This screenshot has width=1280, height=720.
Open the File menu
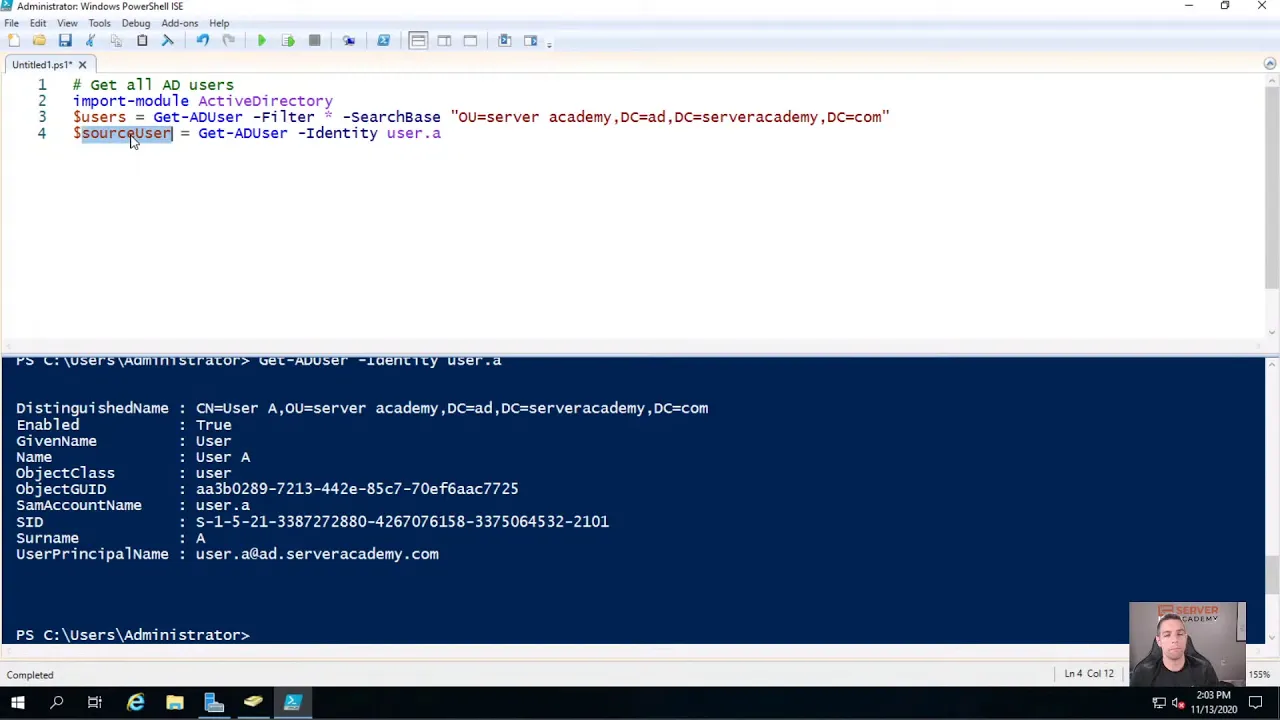tap(11, 23)
